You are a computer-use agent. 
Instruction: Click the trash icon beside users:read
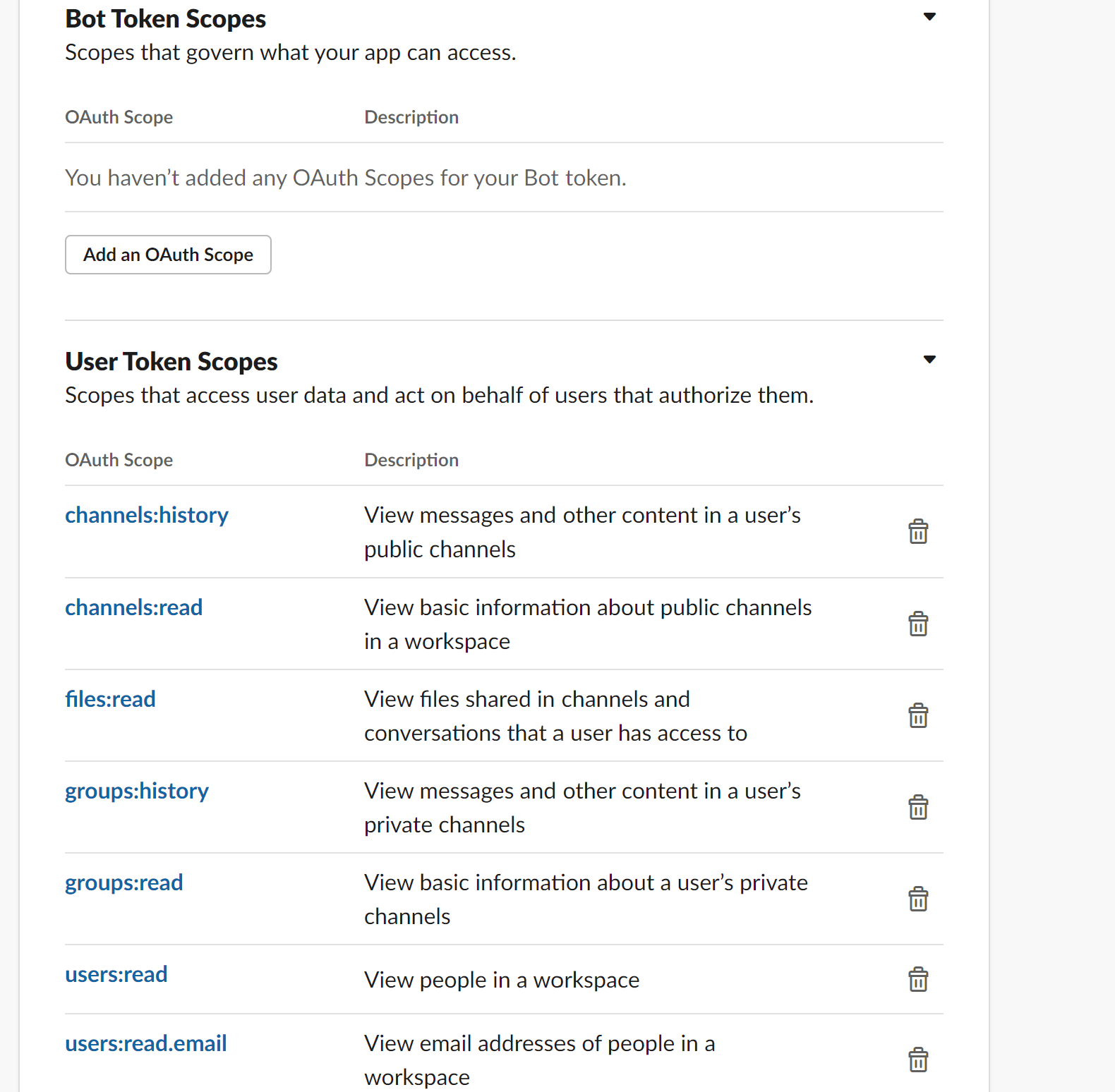coord(918,979)
